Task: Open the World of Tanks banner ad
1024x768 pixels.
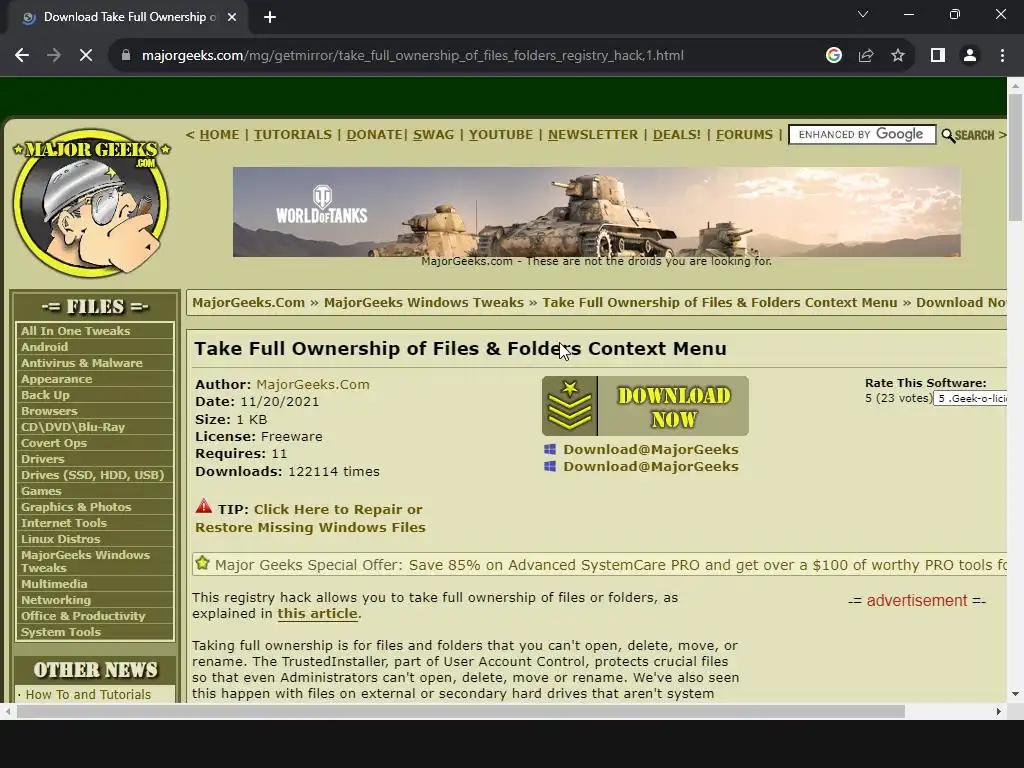Action: coord(596,212)
